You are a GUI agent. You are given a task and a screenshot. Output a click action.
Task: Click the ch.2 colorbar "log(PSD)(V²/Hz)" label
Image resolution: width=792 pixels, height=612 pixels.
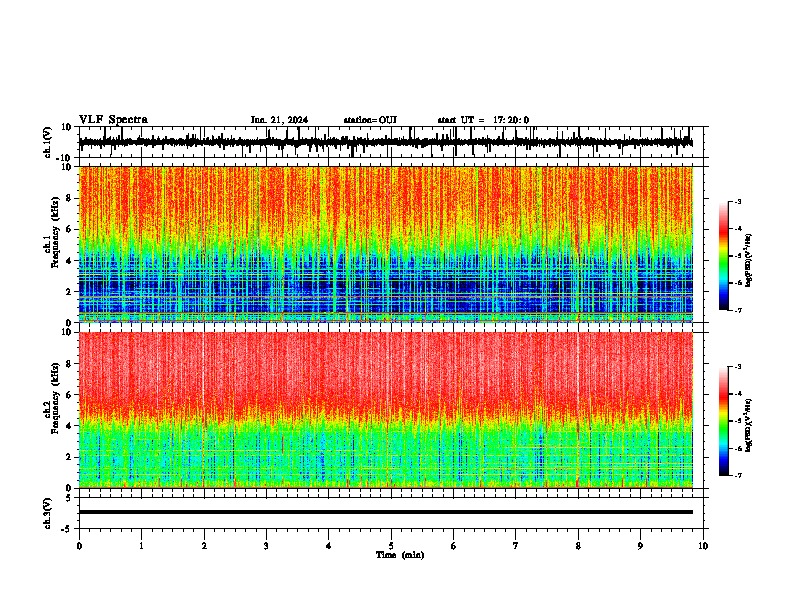point(749,426)
